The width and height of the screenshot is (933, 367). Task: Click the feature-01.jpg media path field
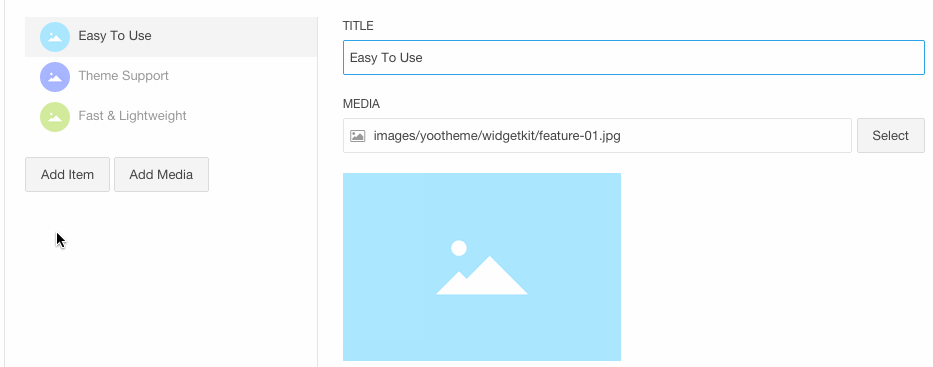tap(597, 136)
